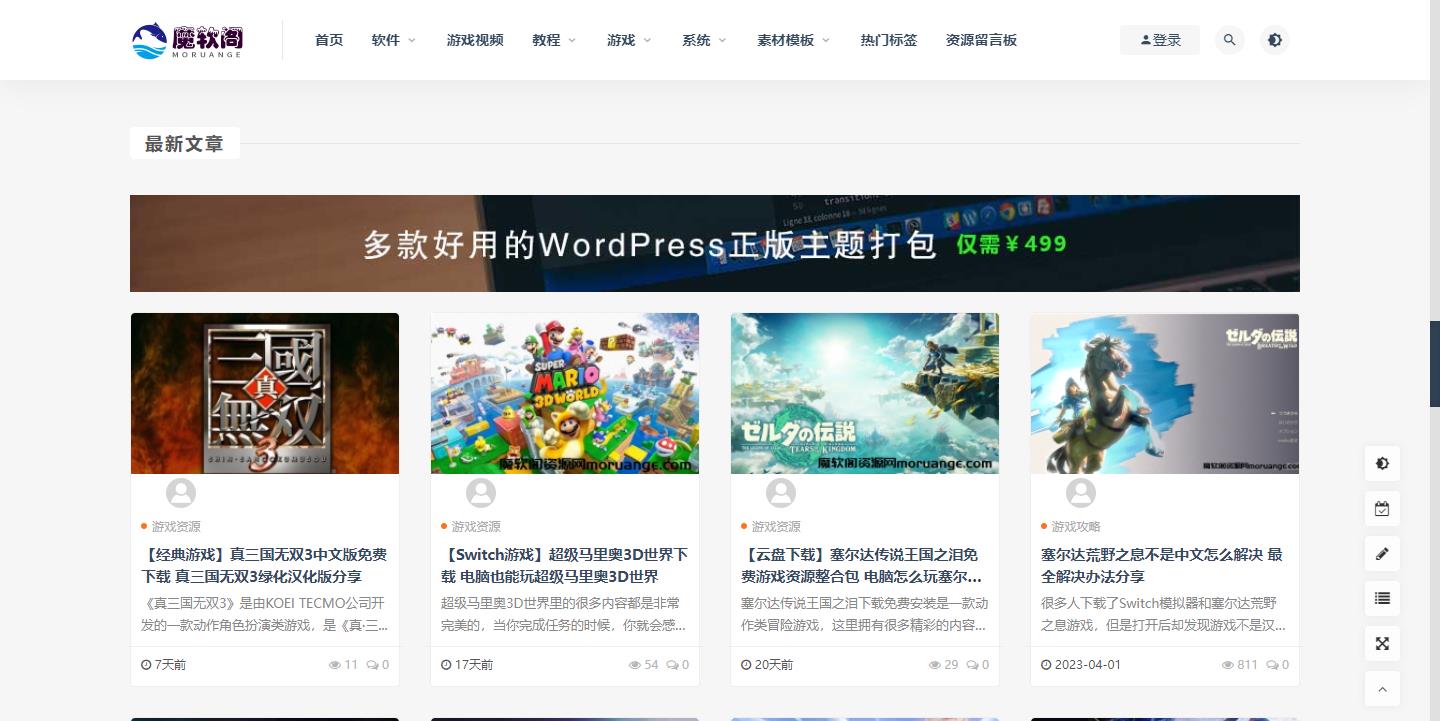Click the 魔软阁 site logo
This screenshot has height=721, width=1440.
coord(188,40)
